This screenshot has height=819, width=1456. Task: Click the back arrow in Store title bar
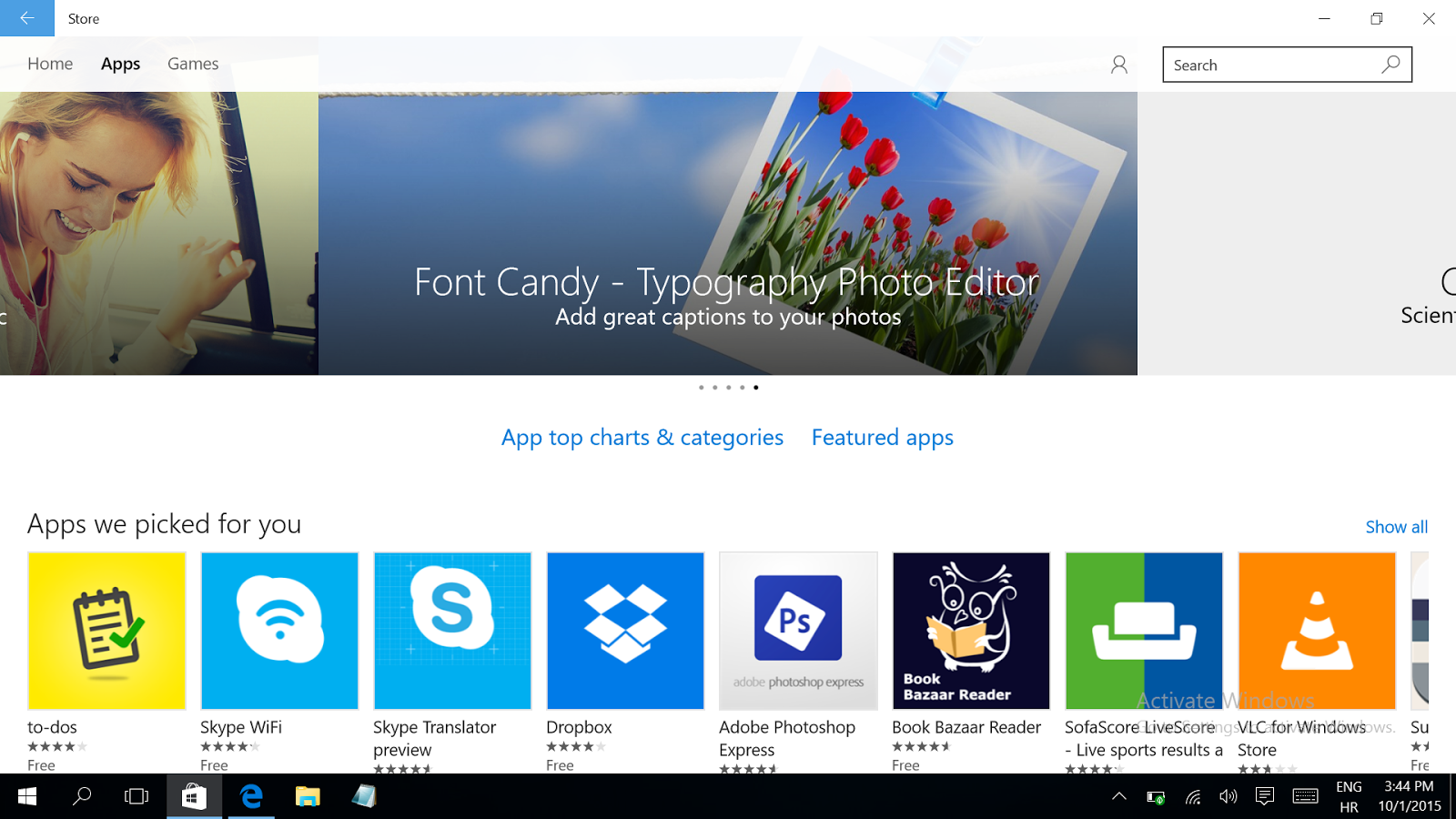26,18
